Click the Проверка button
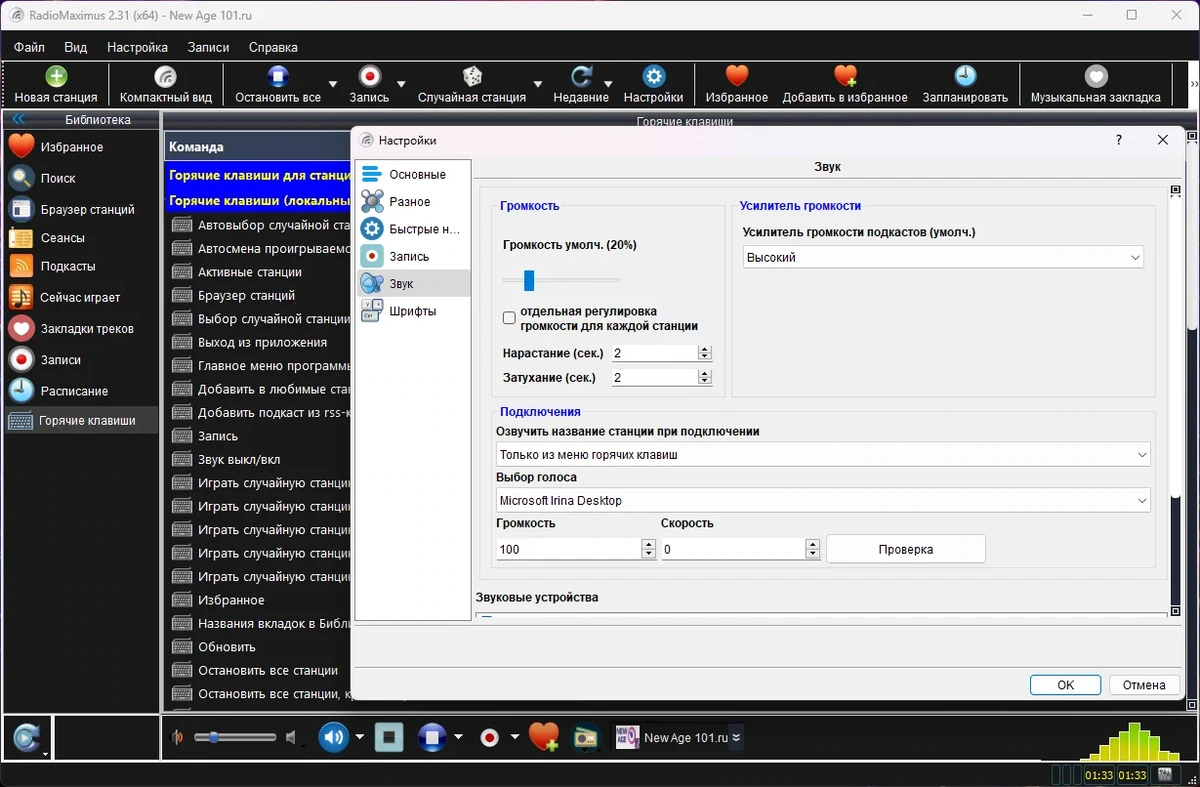1200x787 pixels. point(906,549)
